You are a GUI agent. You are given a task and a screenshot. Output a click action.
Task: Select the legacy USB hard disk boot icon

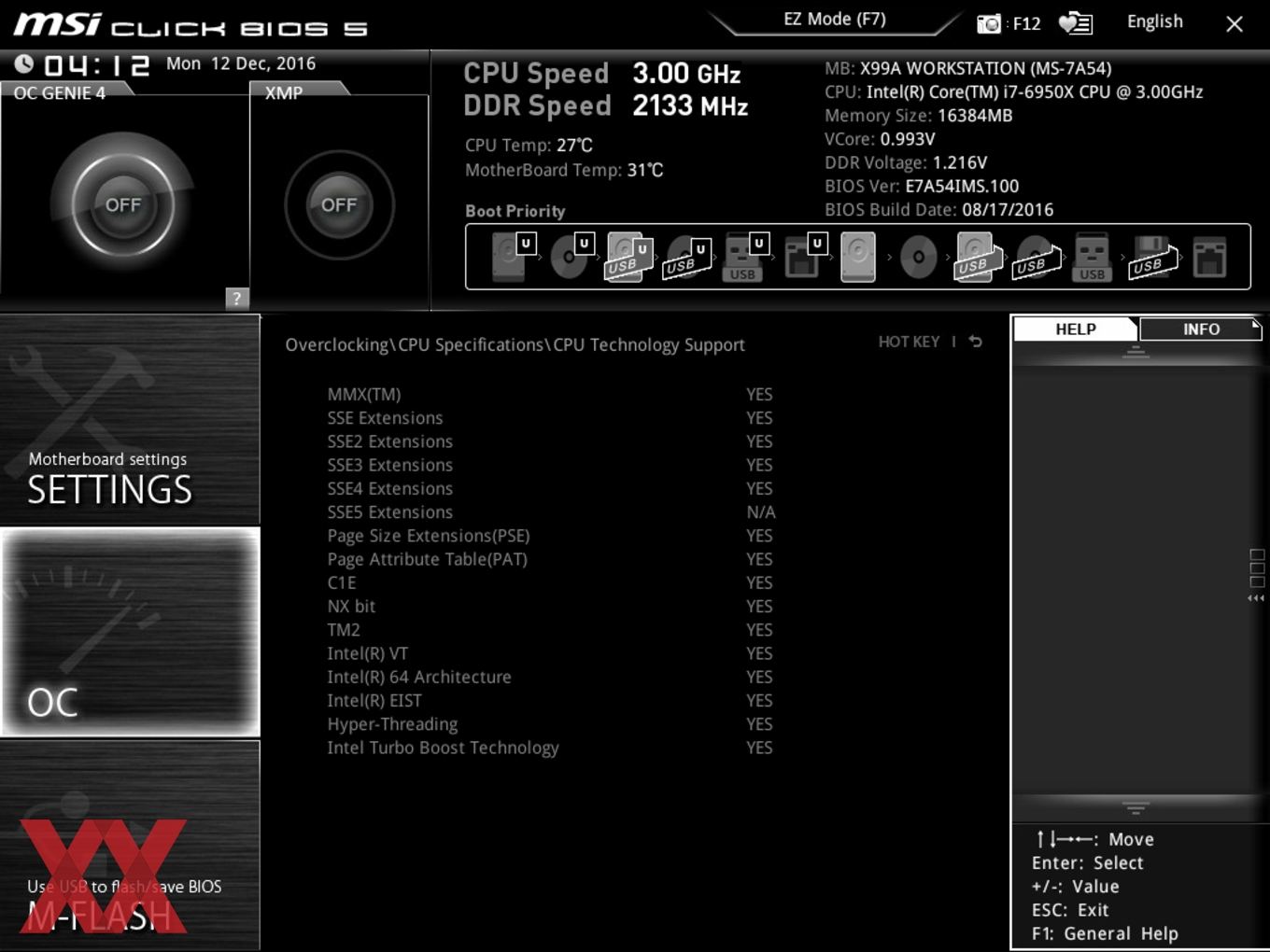click(x=976, y=257)
